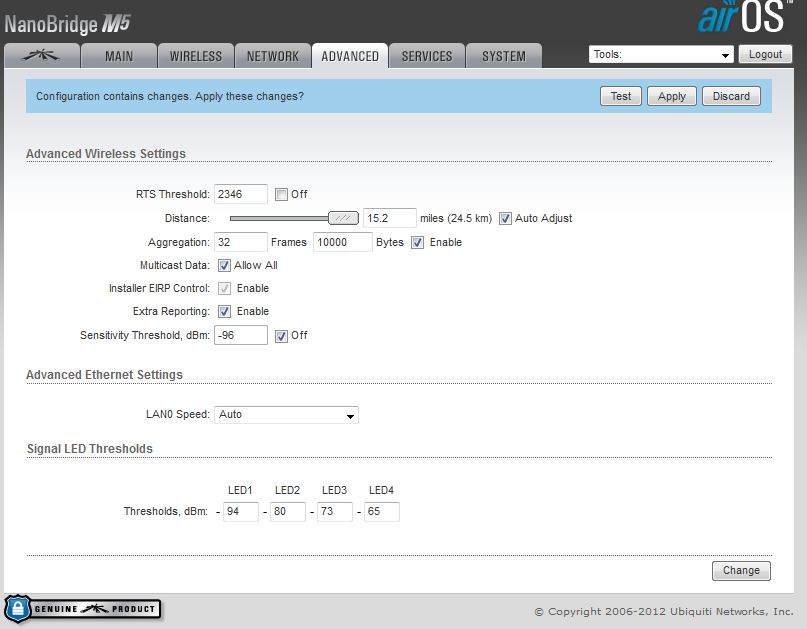Discard the configuration changes
Image resolution: width=807 pixels, height=629 pixels.
731,96
